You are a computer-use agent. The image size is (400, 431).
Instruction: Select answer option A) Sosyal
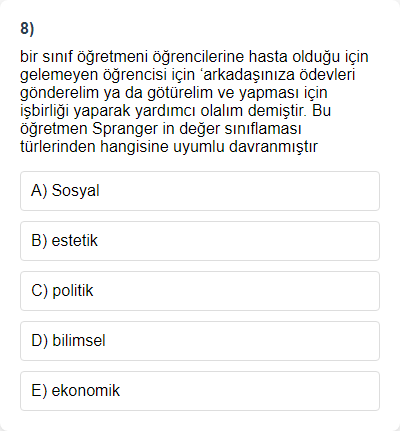[x=200, y=191]
